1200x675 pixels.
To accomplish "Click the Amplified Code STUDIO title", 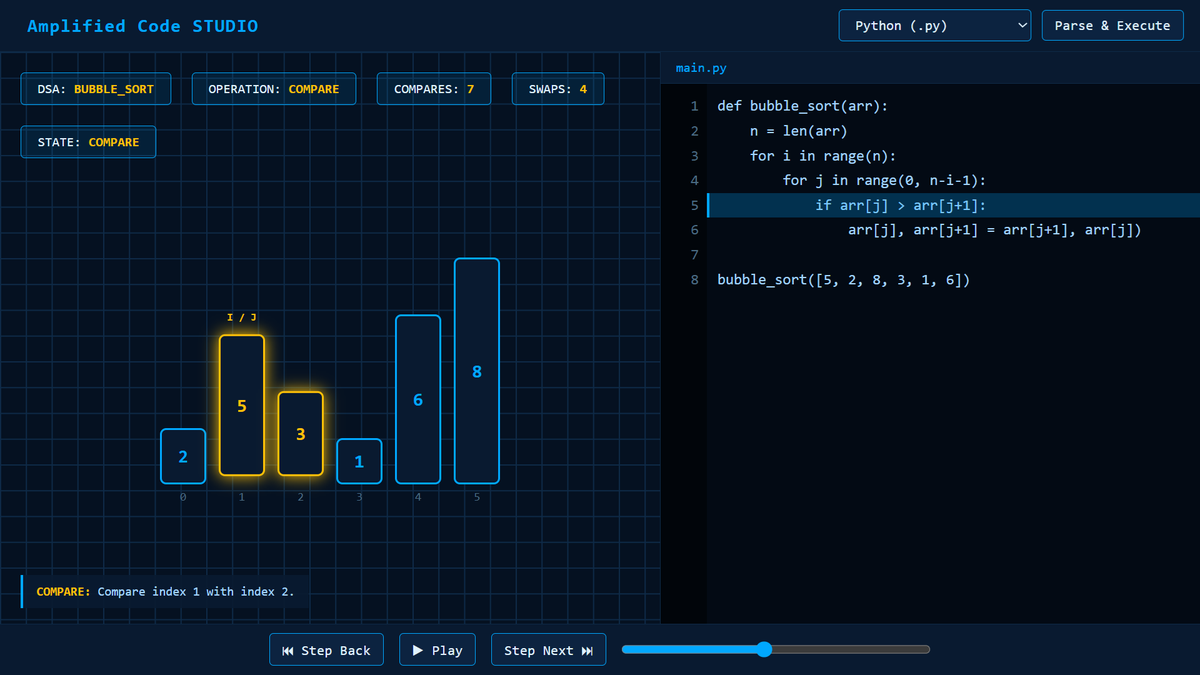I will click(x=143, y=26).
